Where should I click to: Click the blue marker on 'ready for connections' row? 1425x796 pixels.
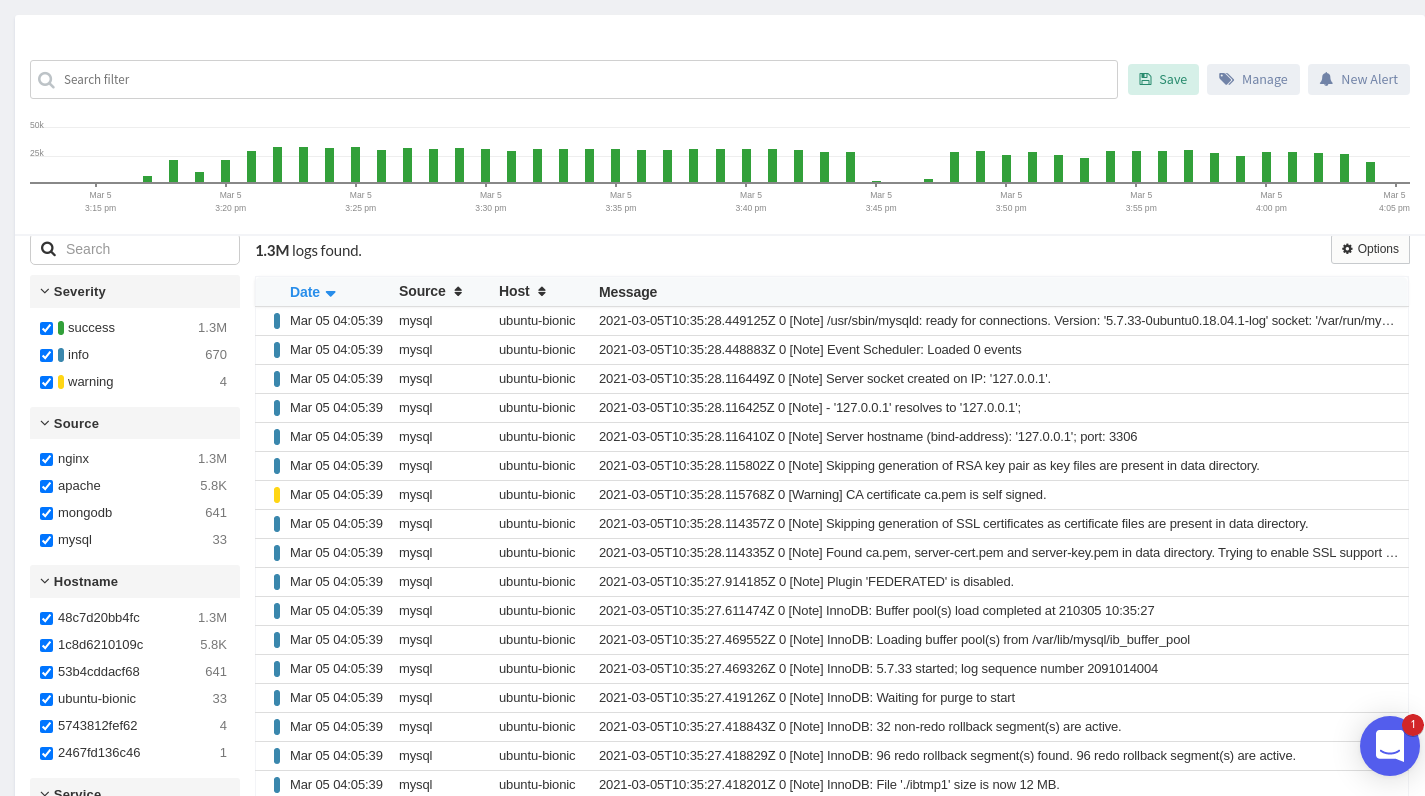click(277, 321)
